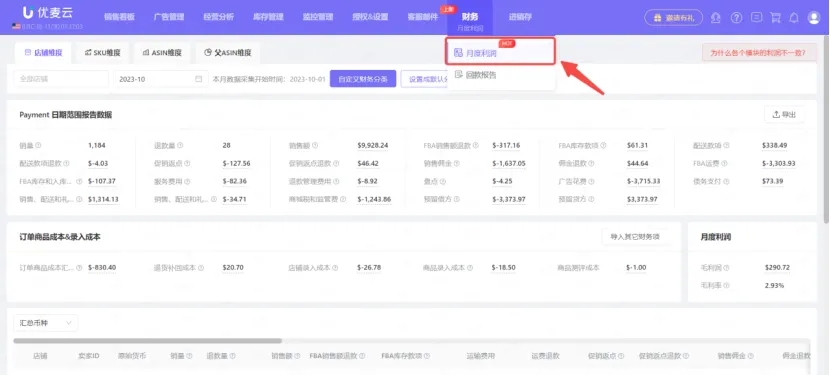The width and height of the screenshot is (830, 376).
Task: Click the 广告花费 value $-3,715.33
Action: click(643, 181)
